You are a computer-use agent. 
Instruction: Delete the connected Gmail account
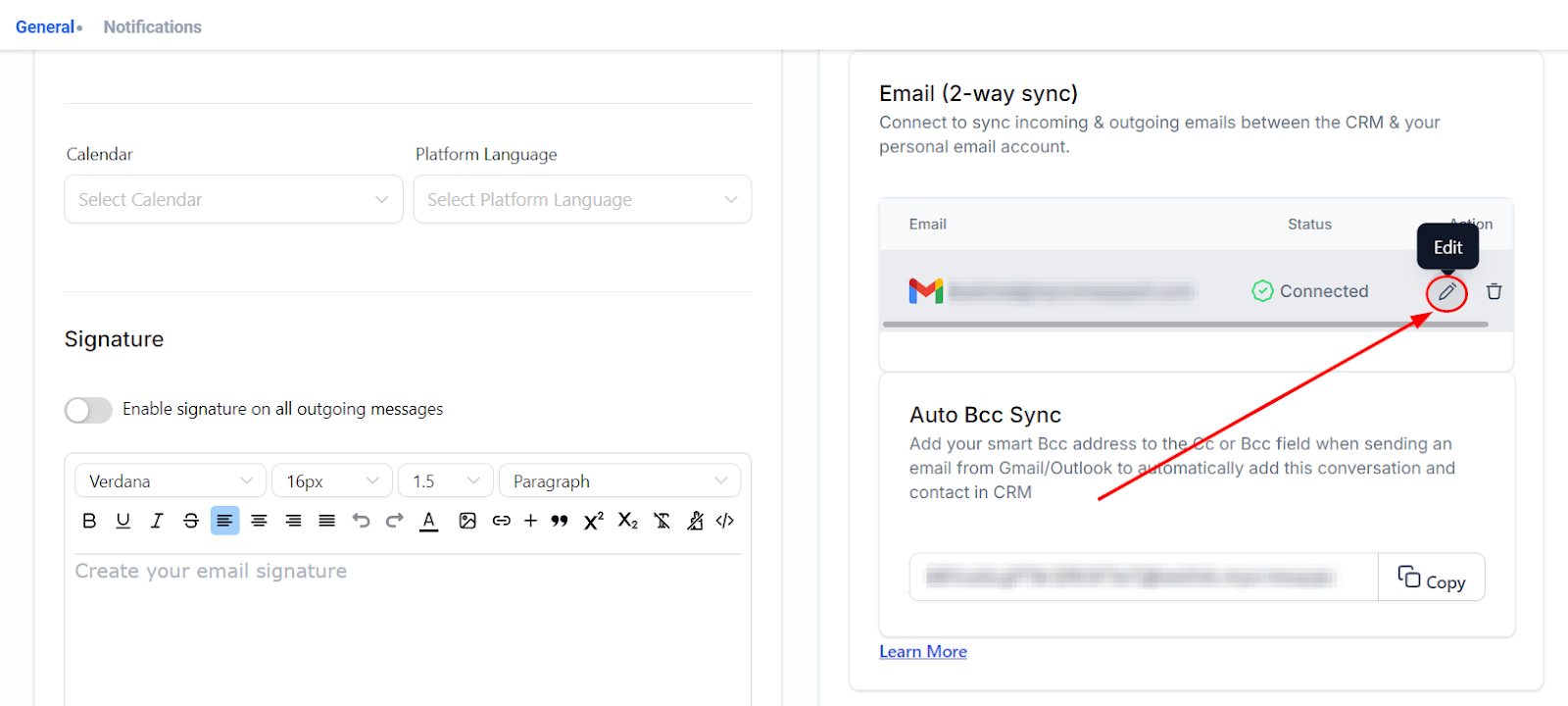1494,291
